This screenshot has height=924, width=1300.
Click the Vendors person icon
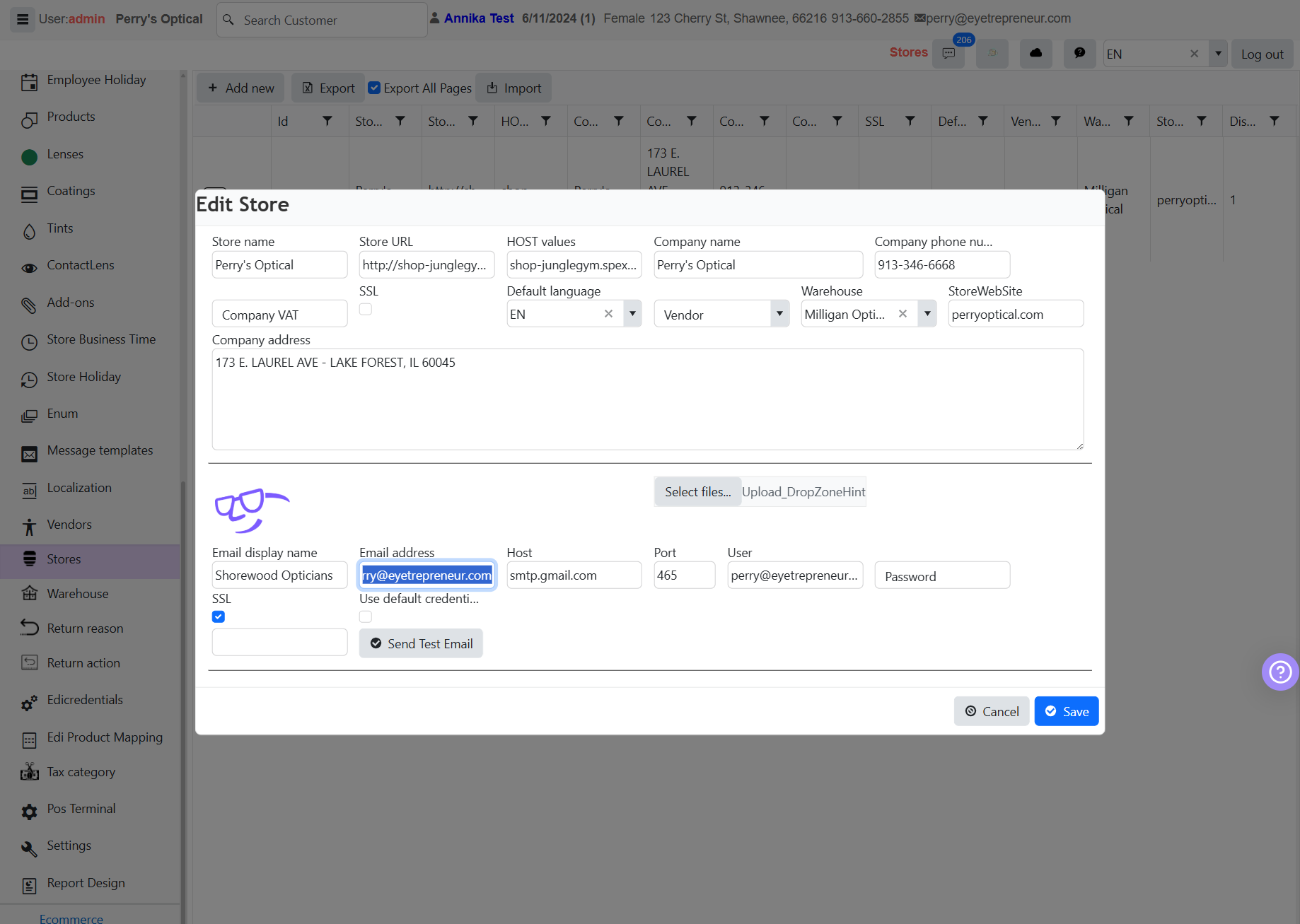click(29, 527)
